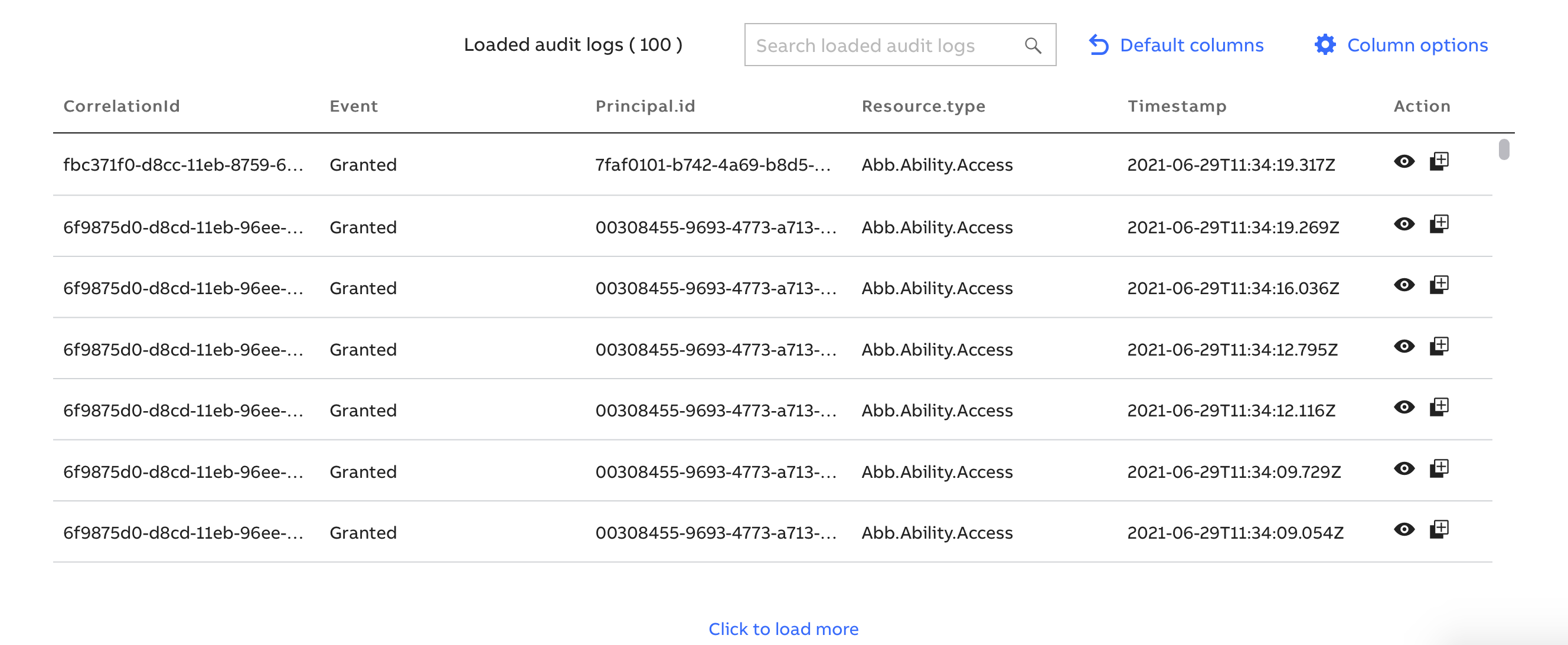Show details for the 11:34:09.054Z entry
Image resolution: width=1568 pixels, height=645 pixels.
tap(1404, 529)
